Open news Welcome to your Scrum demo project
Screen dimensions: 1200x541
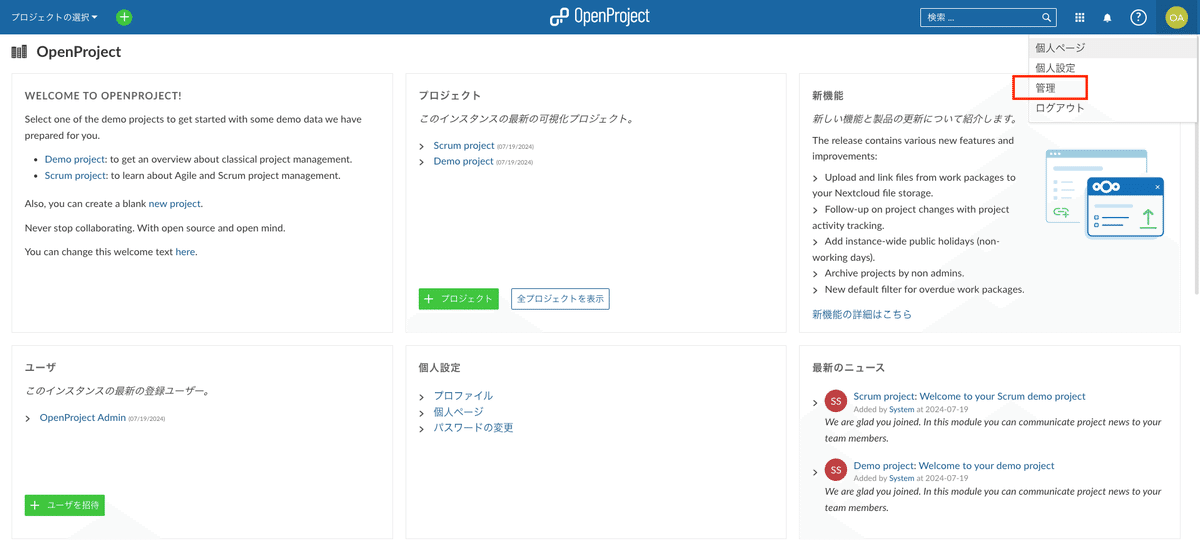(969, 396)
